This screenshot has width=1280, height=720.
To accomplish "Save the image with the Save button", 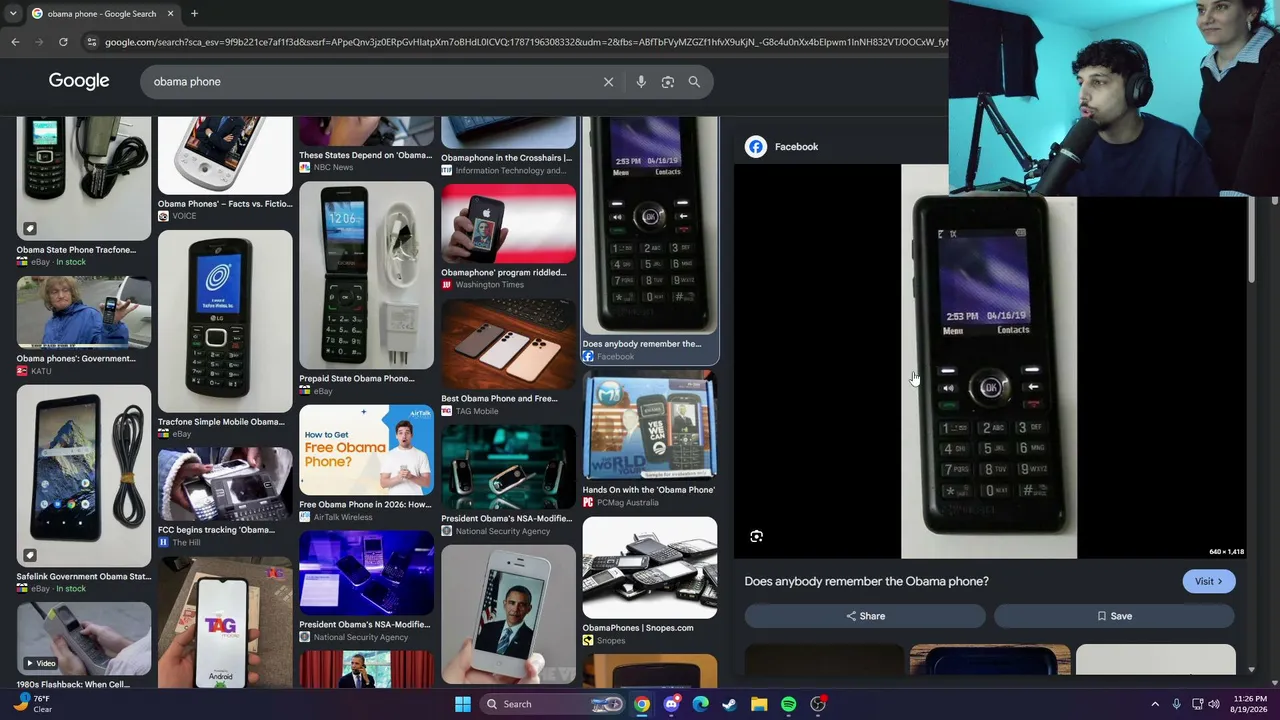I will [x=1114, y=616].
